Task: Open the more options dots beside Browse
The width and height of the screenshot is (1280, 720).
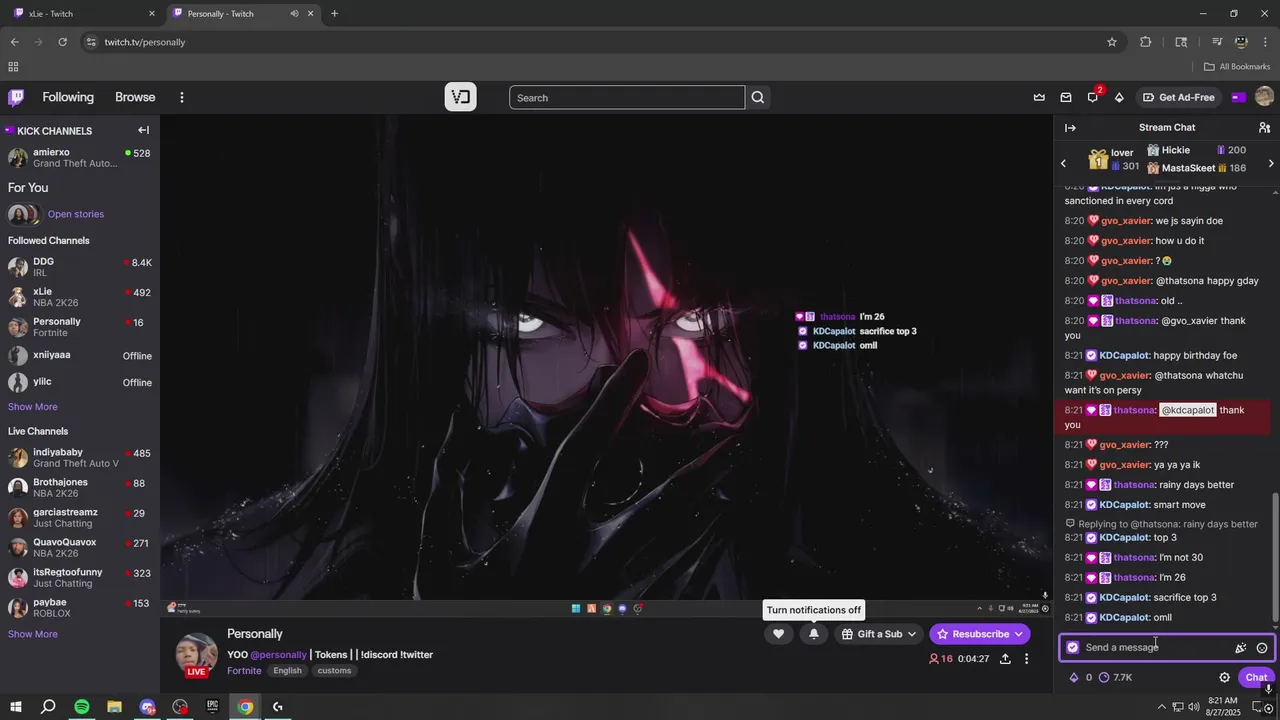Action: 181,97
